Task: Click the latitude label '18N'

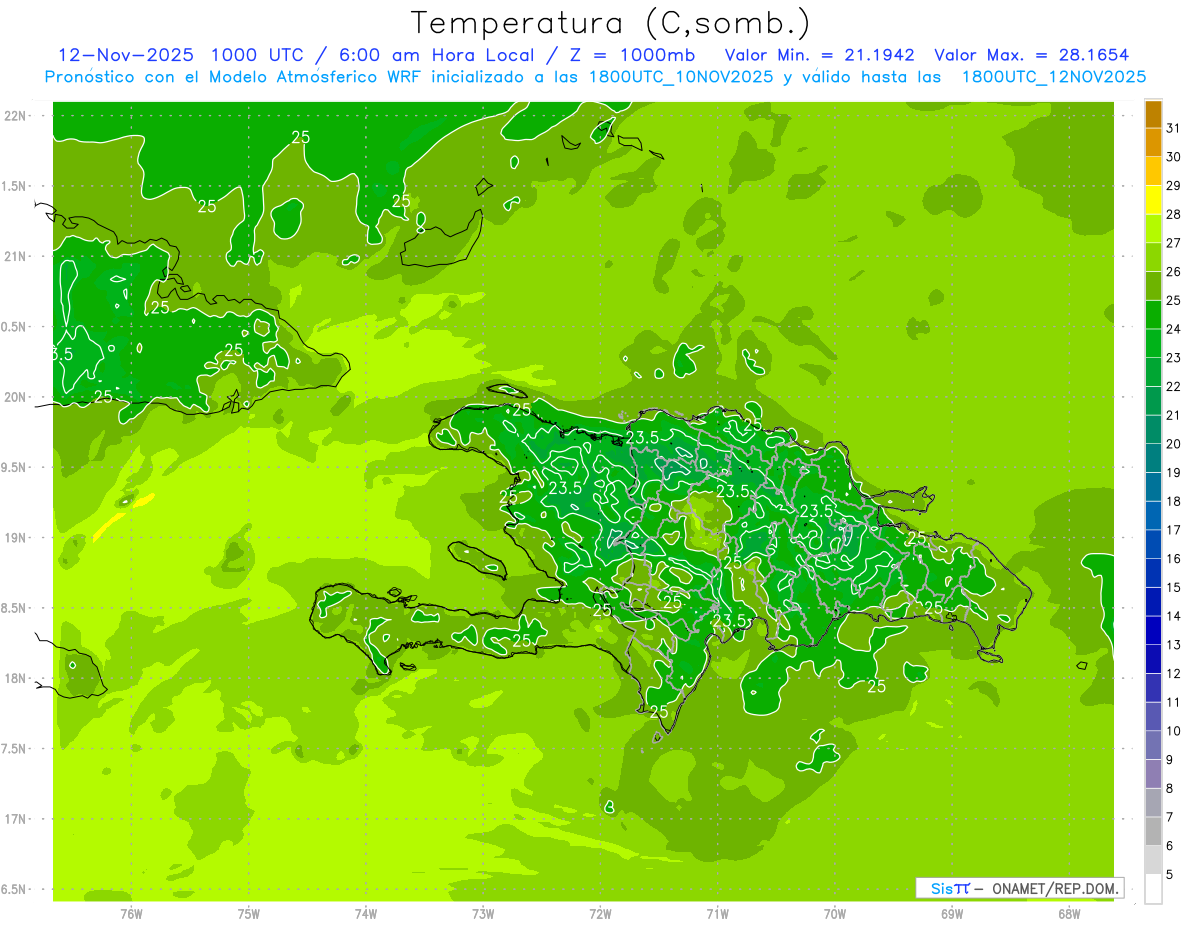Action: (x=17, y=678)
